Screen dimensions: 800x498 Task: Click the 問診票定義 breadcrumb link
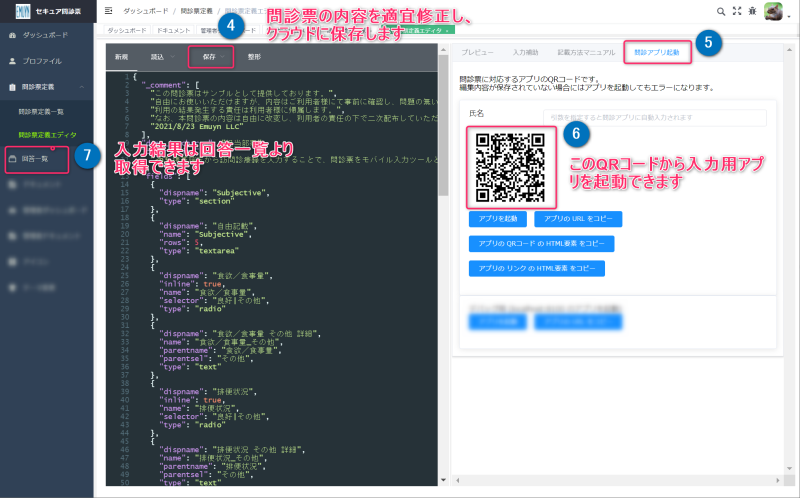[196, 11]
